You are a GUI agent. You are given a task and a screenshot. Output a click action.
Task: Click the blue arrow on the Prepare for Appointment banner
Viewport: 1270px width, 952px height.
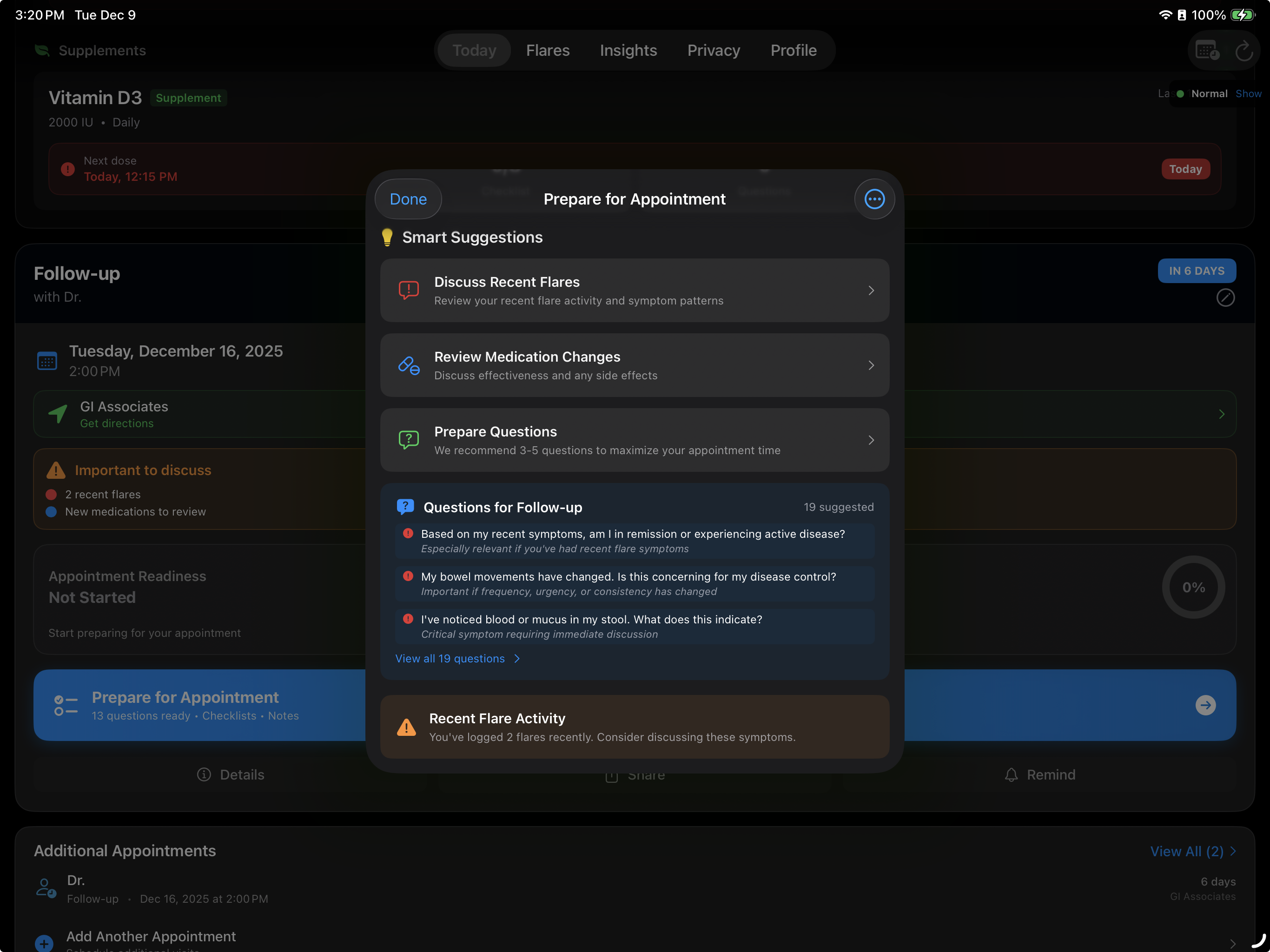1206,705
